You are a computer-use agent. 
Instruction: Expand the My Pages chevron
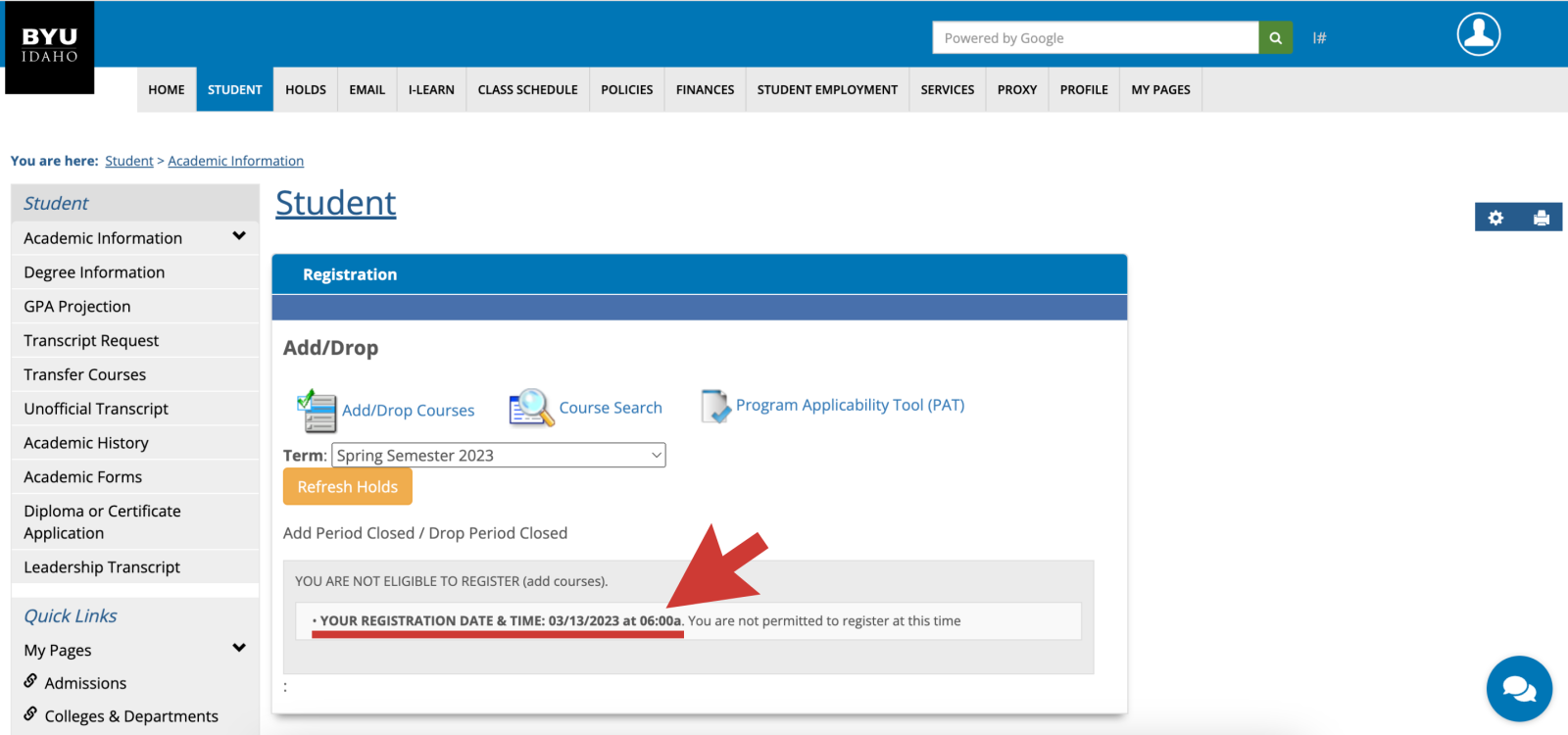(239, 648)
